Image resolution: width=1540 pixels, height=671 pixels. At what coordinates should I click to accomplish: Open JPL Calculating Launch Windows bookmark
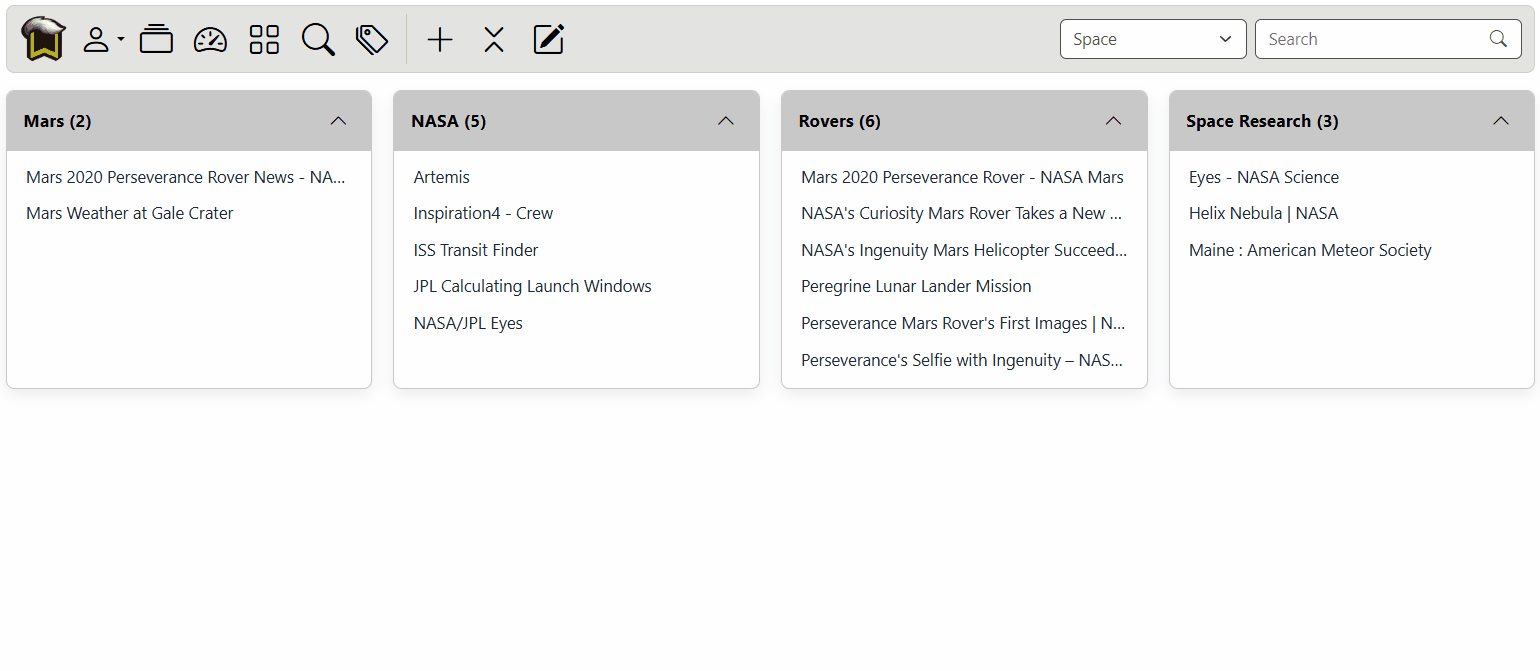tap(532, 286)
